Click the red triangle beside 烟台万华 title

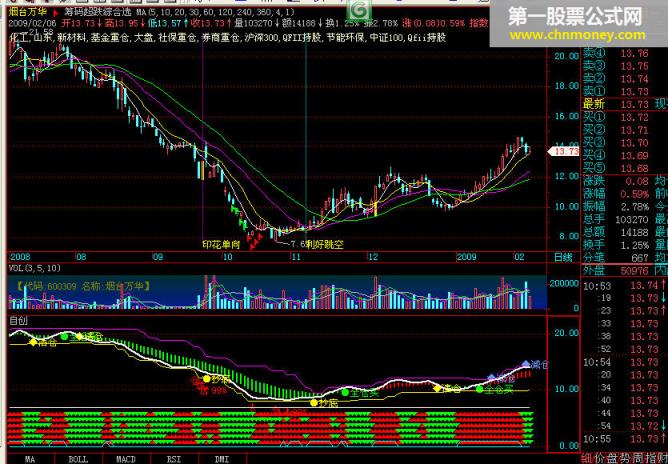pyautogui.click(x=55, y=12)
